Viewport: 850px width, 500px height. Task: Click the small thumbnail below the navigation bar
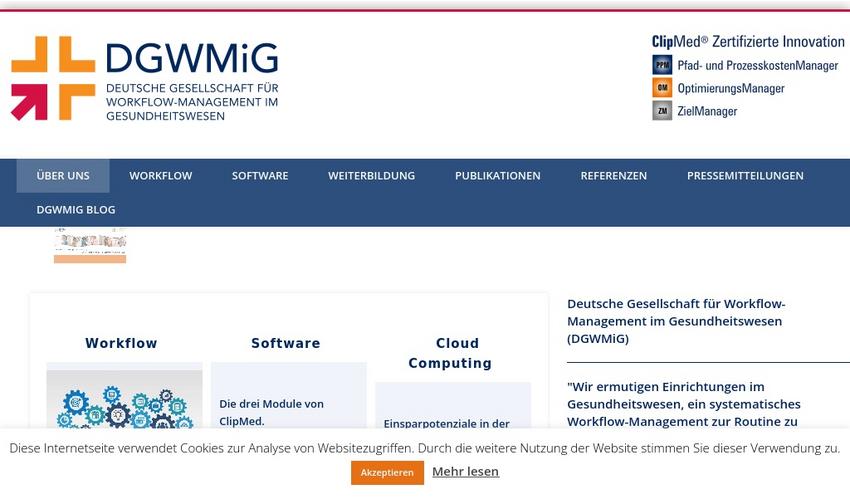pyautogui.click(x=90, y=245)
